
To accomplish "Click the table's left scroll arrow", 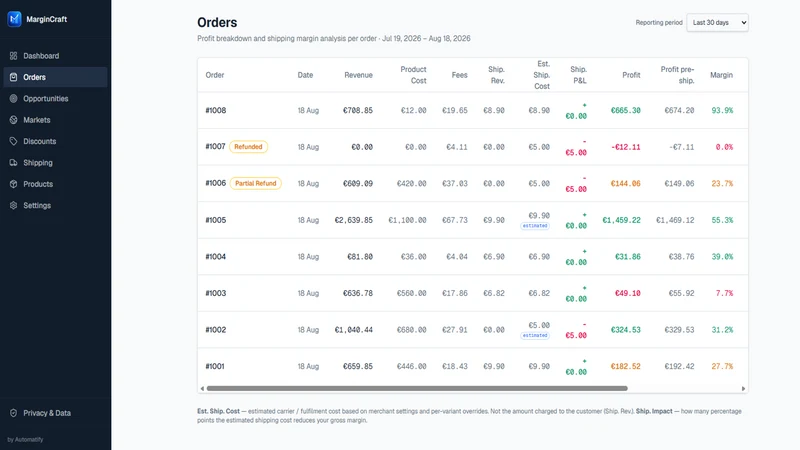I will [202, 388].
